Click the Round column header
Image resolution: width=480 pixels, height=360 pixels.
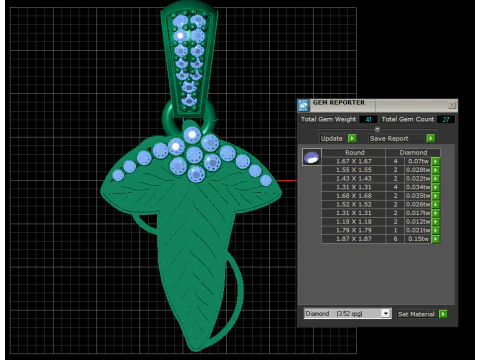354,153
